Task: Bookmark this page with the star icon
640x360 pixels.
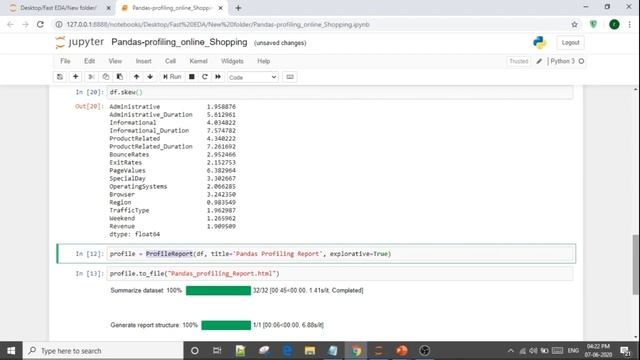Action: [x=574, y=24]
